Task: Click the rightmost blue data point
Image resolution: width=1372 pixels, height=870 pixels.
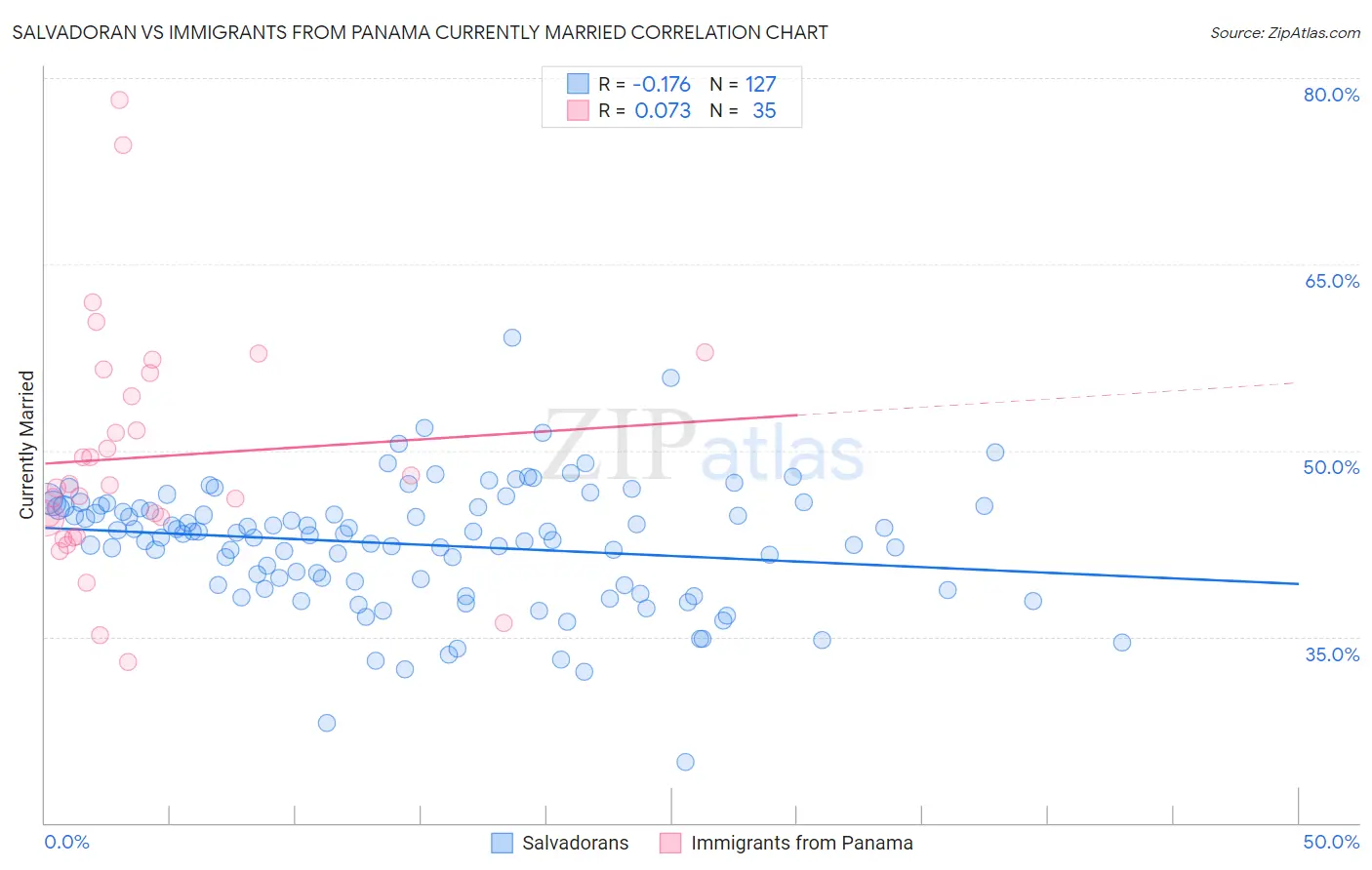Action: click(1122, 642)
